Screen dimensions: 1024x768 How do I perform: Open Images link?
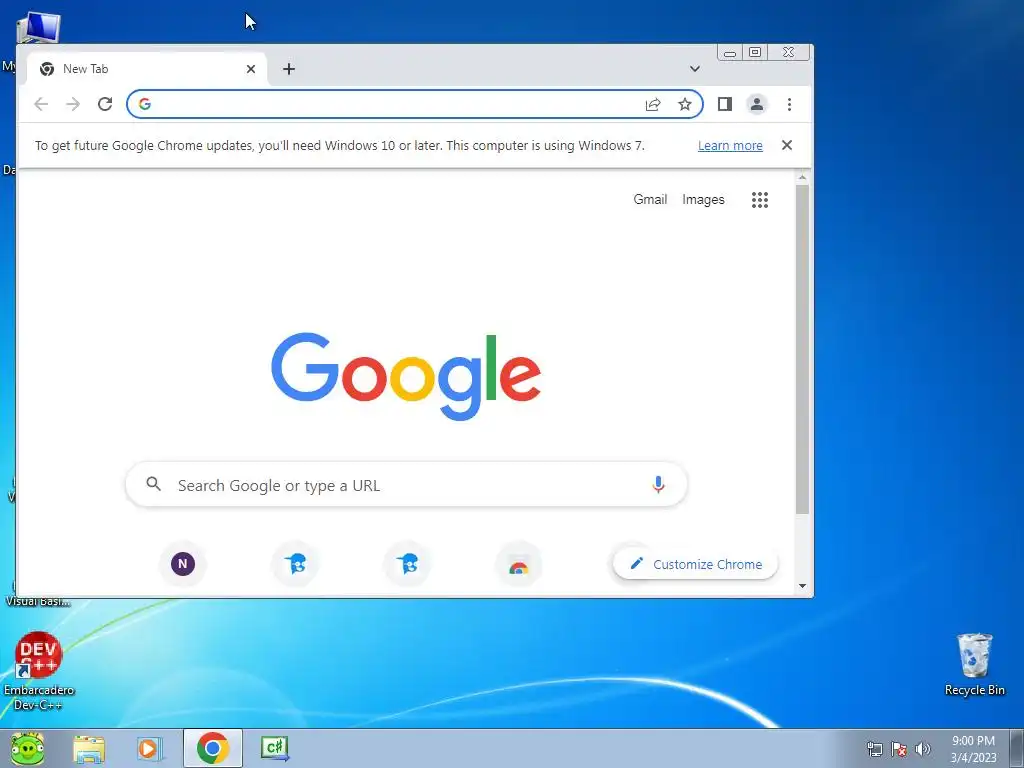click(703, 199)
